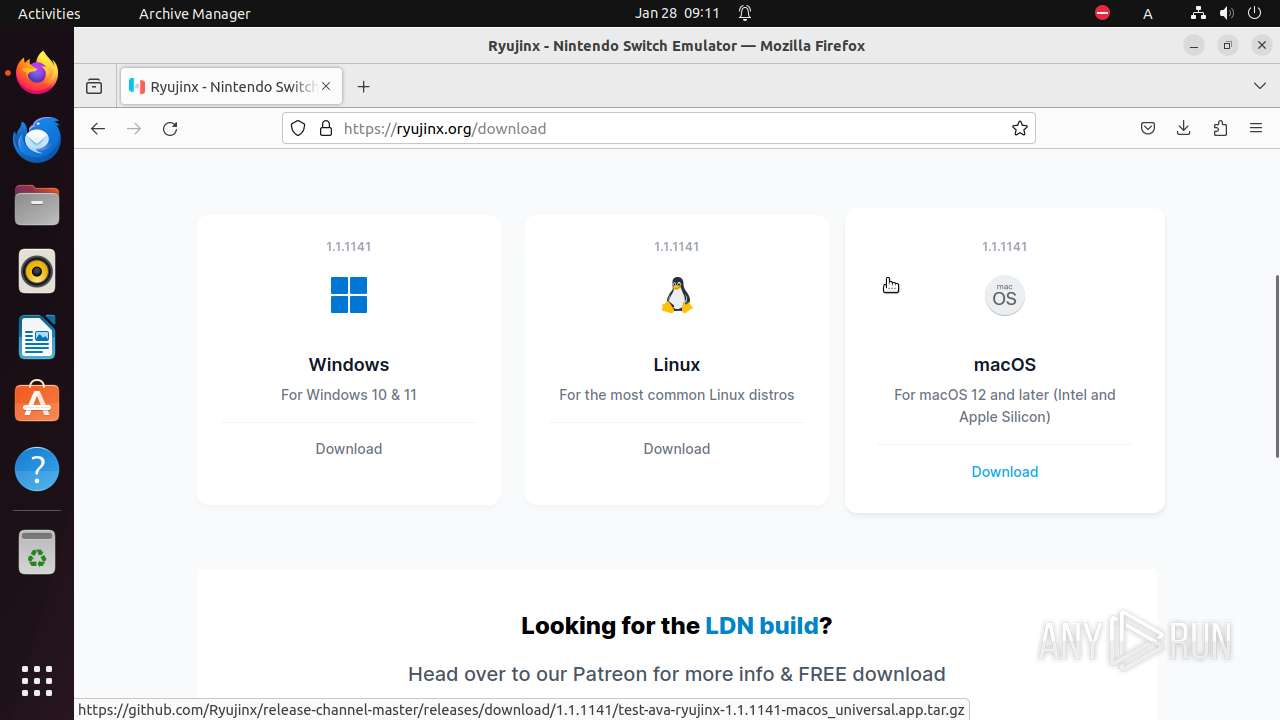Click the Windows heading

349,365
